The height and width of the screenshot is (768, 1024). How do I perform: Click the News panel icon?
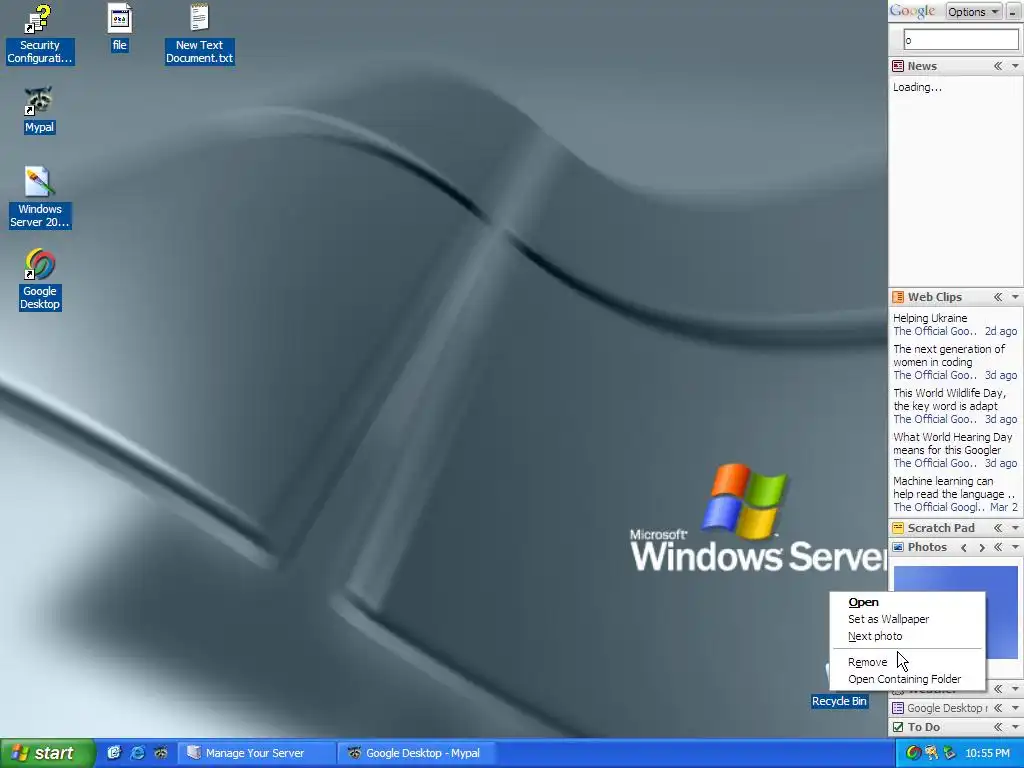pyautogui.click(x=898, y=66)
